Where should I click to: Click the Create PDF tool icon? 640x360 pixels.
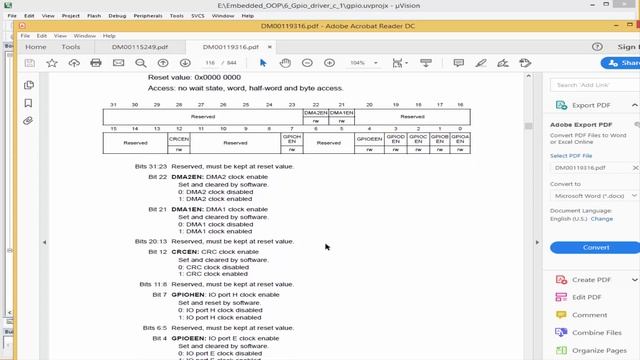tap(561, 280)
